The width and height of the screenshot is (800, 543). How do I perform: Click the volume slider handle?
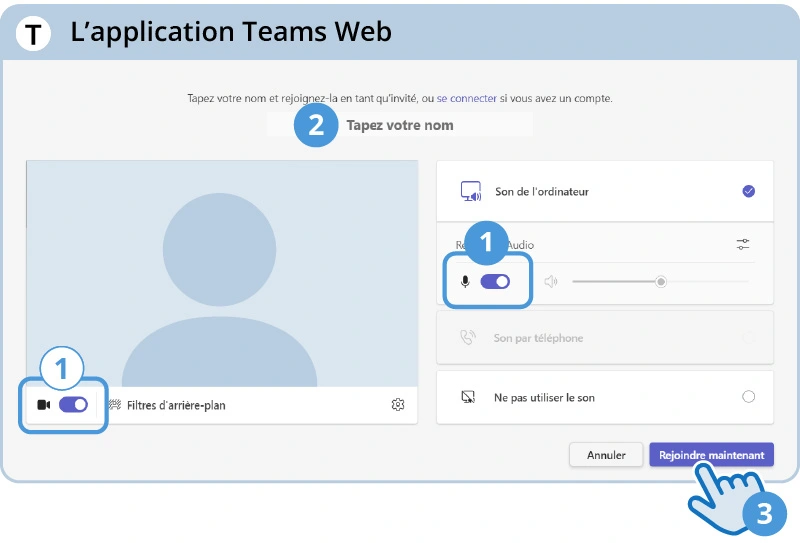[x=661, y=282]
